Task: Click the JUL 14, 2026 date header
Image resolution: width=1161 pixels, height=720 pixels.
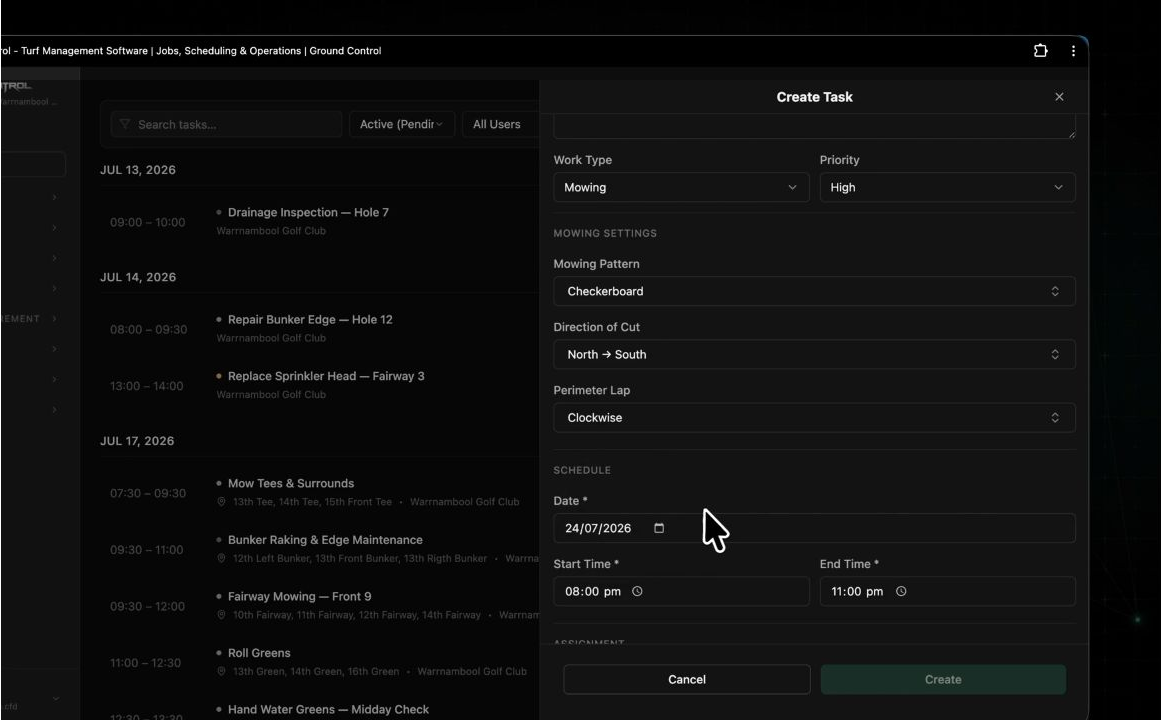Action: click(138, 277)
